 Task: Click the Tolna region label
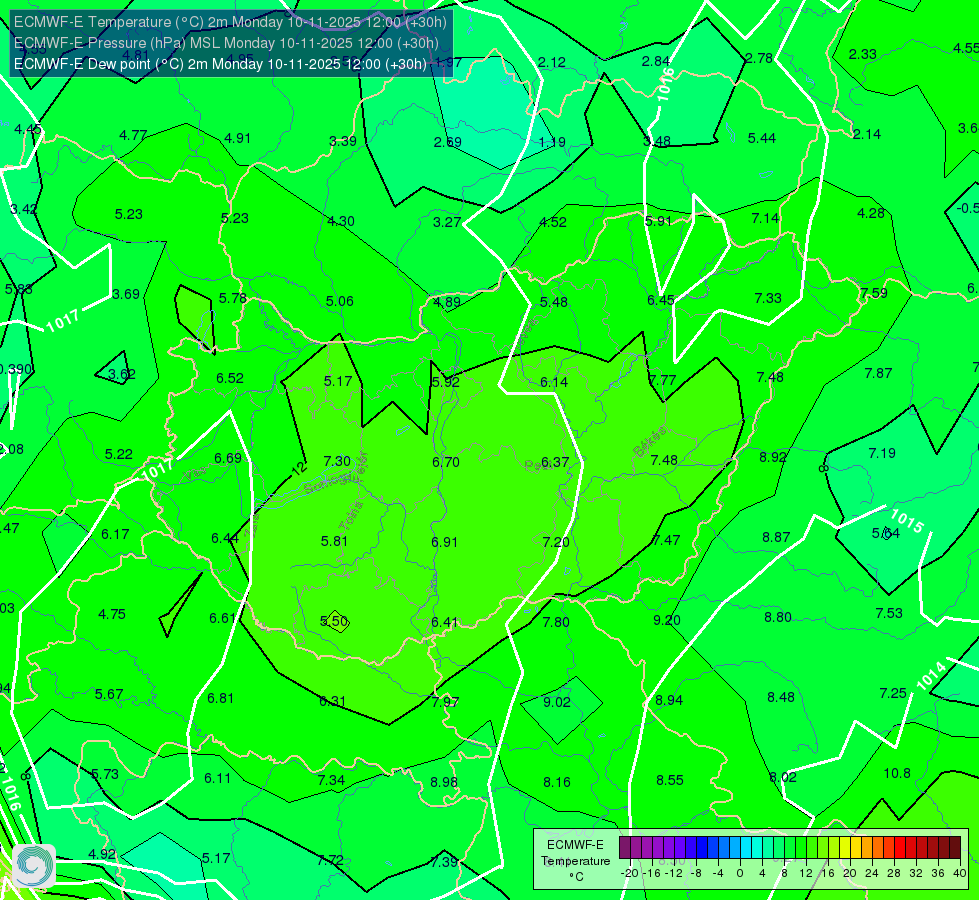click(350, 516)
